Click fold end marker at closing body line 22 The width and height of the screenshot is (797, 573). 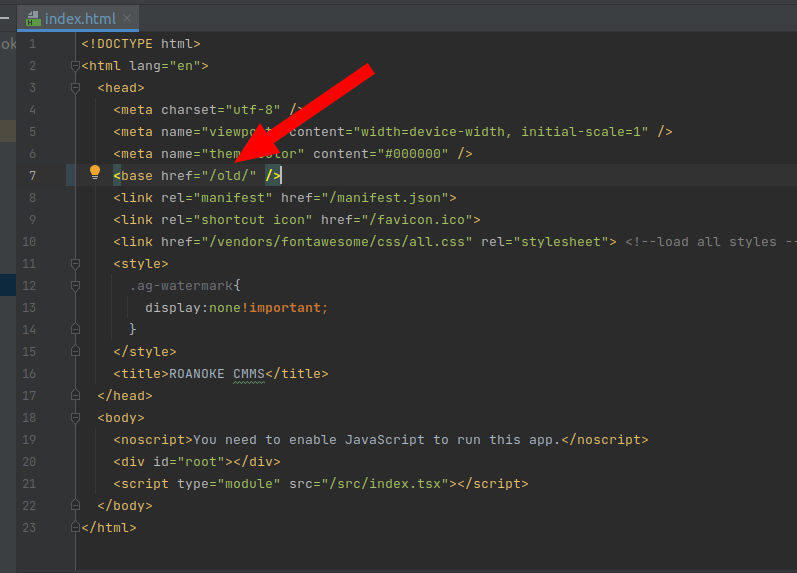coord(75,505)
